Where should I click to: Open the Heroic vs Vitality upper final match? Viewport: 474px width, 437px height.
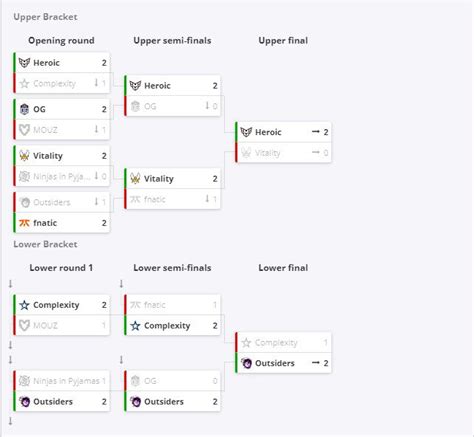coord(283,142)
